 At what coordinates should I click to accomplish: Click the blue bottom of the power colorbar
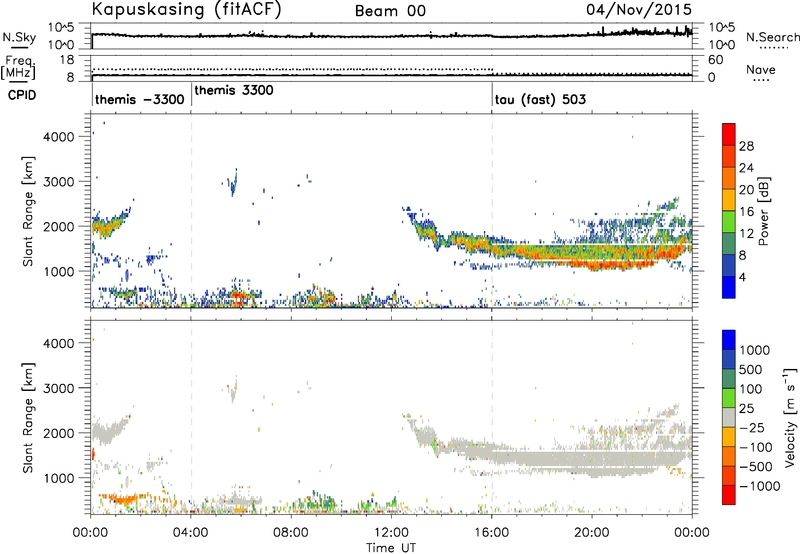pos(729,288)
